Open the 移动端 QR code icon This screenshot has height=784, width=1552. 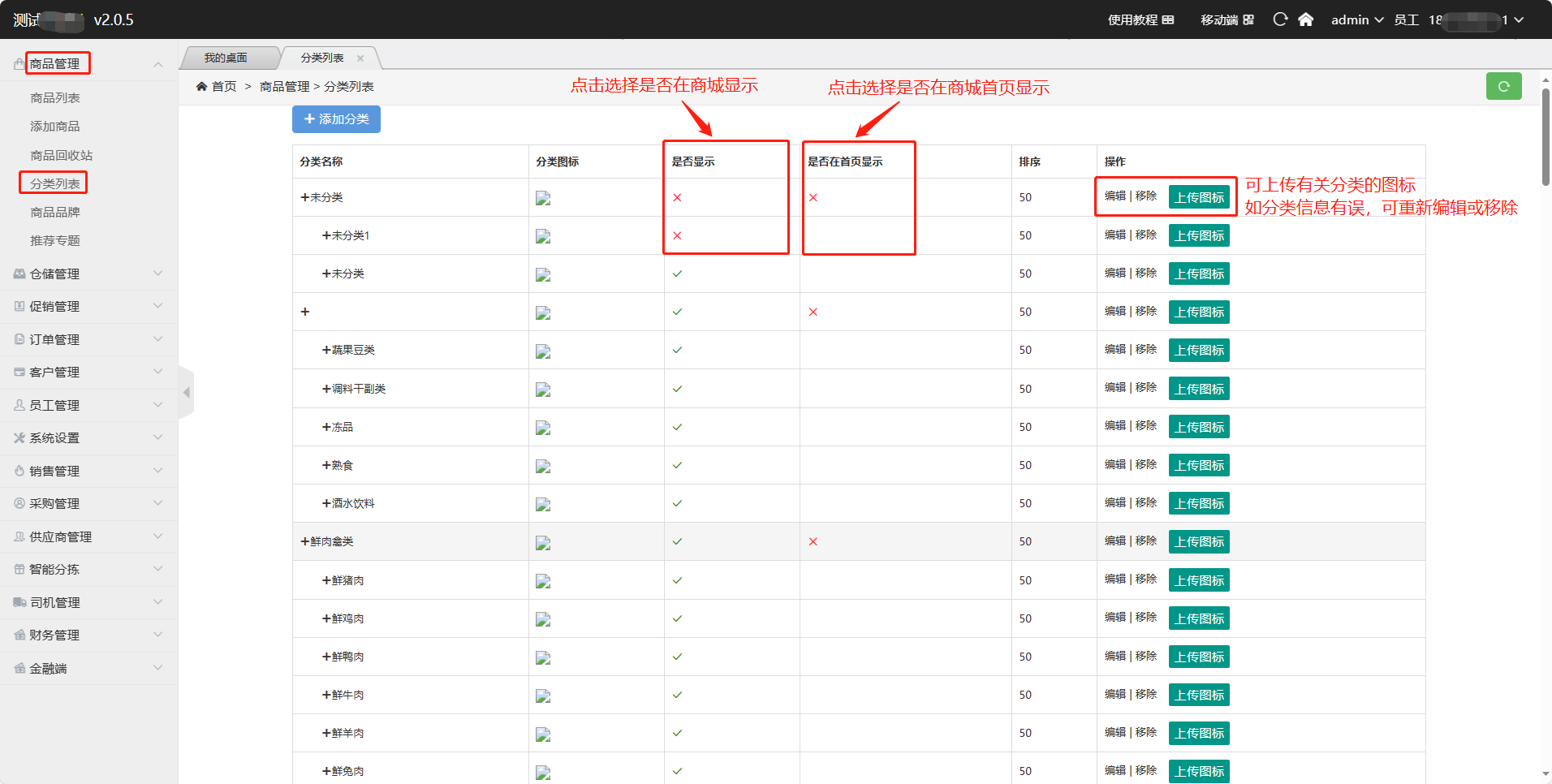(x=1248, y=19)
